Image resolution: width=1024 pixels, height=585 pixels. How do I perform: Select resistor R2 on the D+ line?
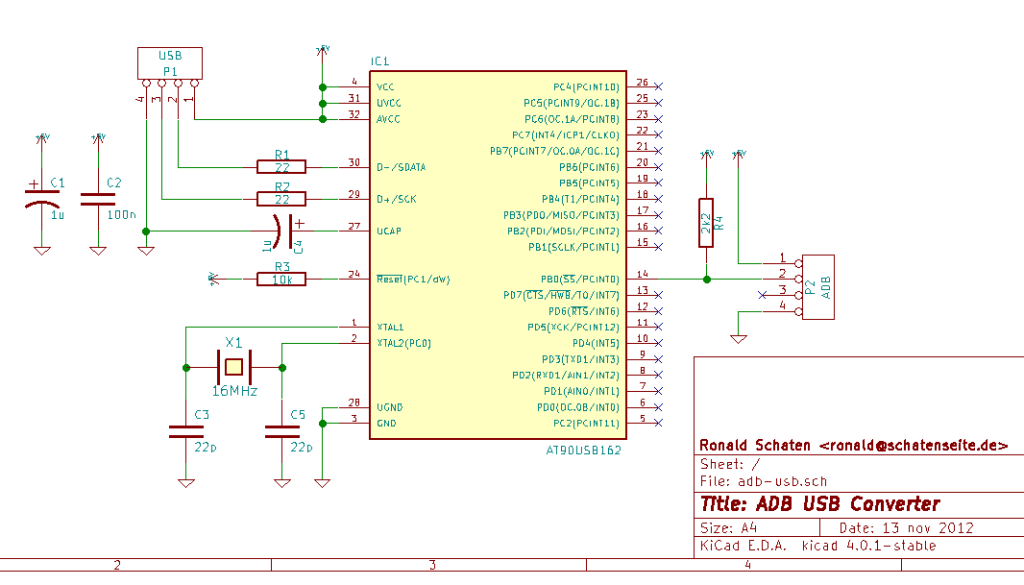click(282, 198)
